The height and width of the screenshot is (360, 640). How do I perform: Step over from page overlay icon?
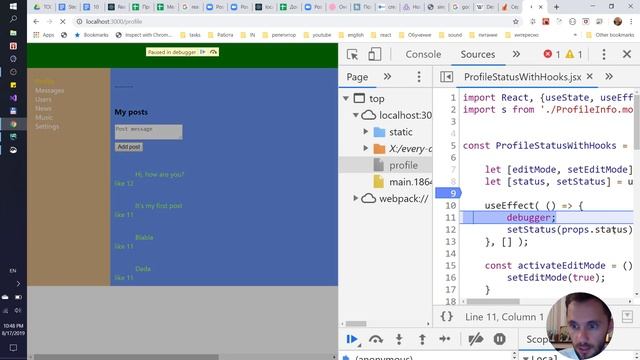point(213,52)
